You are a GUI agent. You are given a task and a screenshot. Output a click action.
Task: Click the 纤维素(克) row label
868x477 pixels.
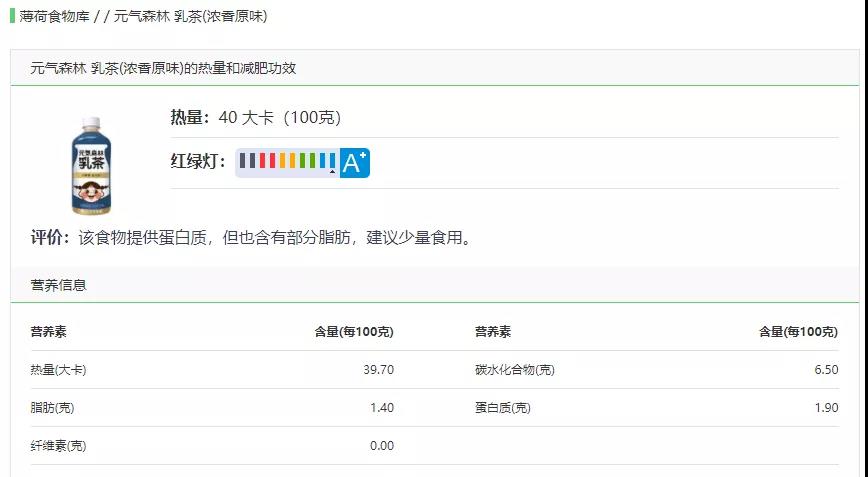coord(58,445)
